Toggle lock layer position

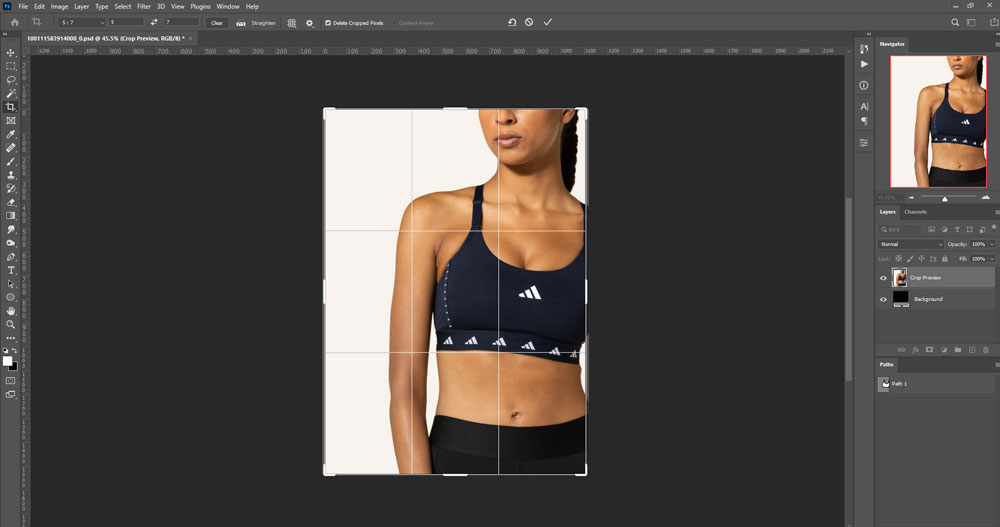pyautogui.click(x=922, y=259)
